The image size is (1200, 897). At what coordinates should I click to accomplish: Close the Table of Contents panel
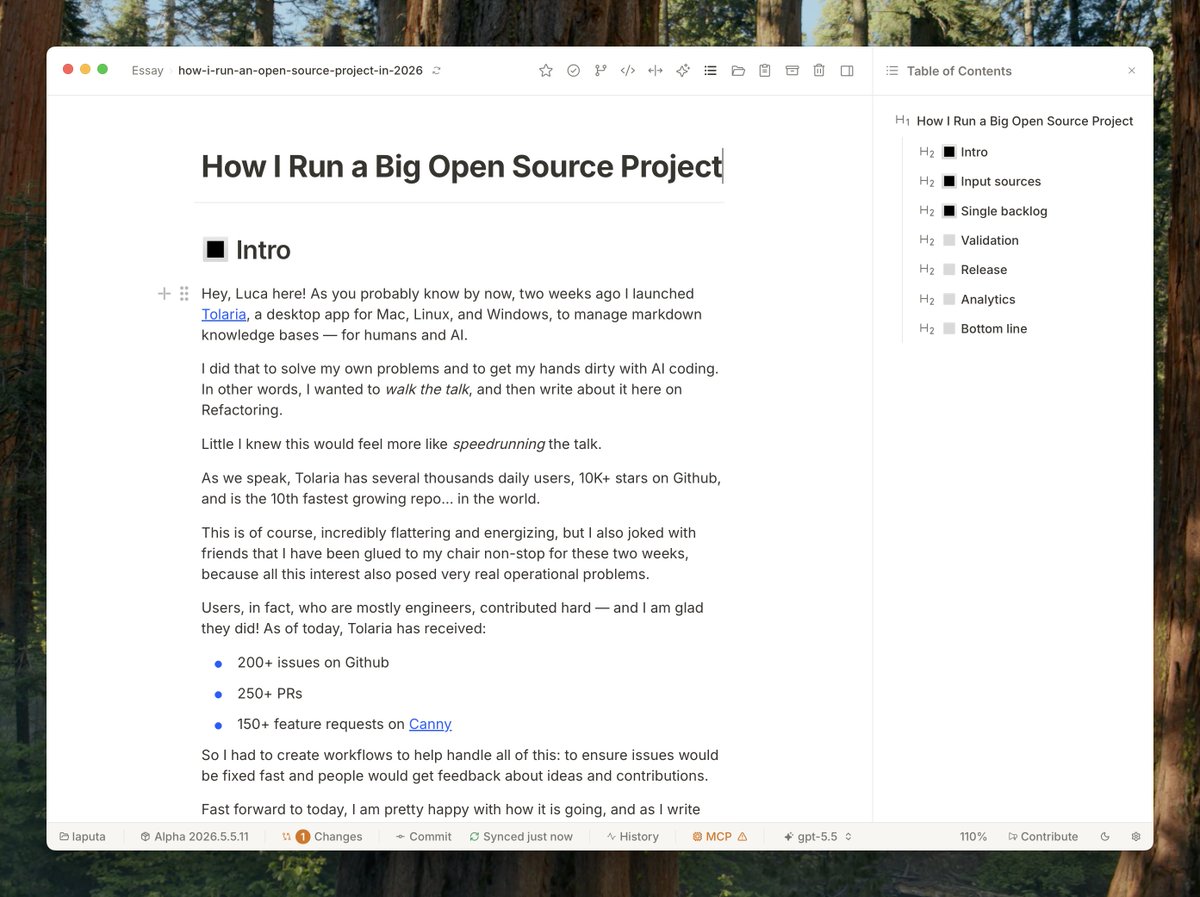pos(1132,71)
